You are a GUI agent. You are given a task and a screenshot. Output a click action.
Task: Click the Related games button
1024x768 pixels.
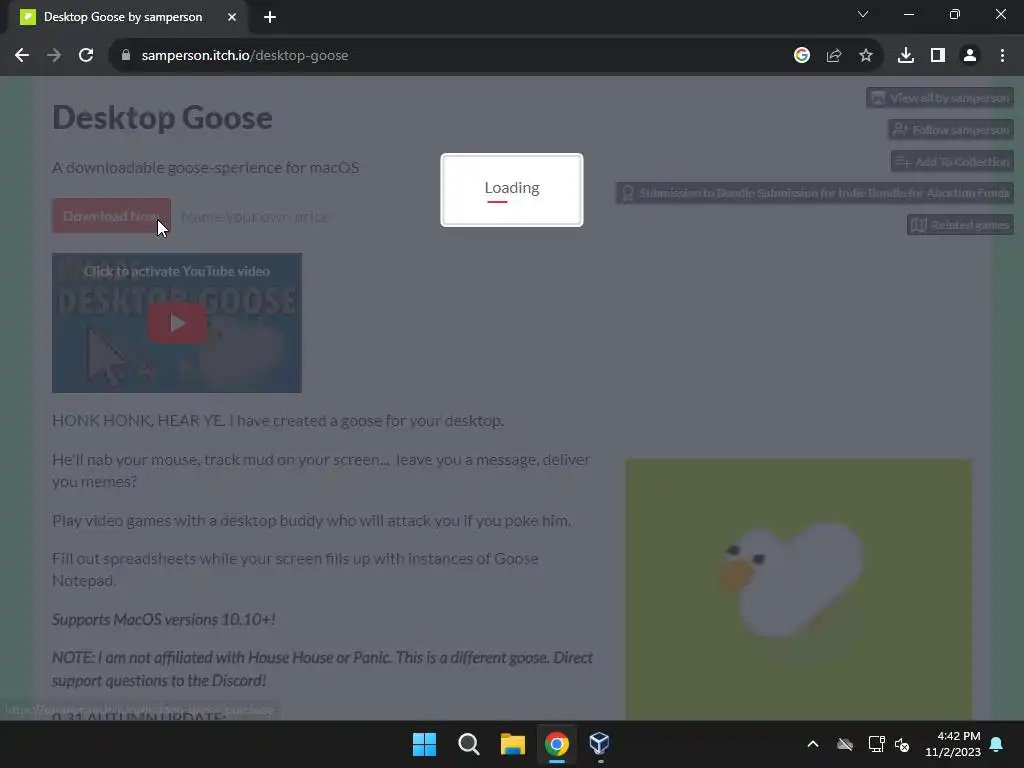pyautogui.click(x=961, y=225)
